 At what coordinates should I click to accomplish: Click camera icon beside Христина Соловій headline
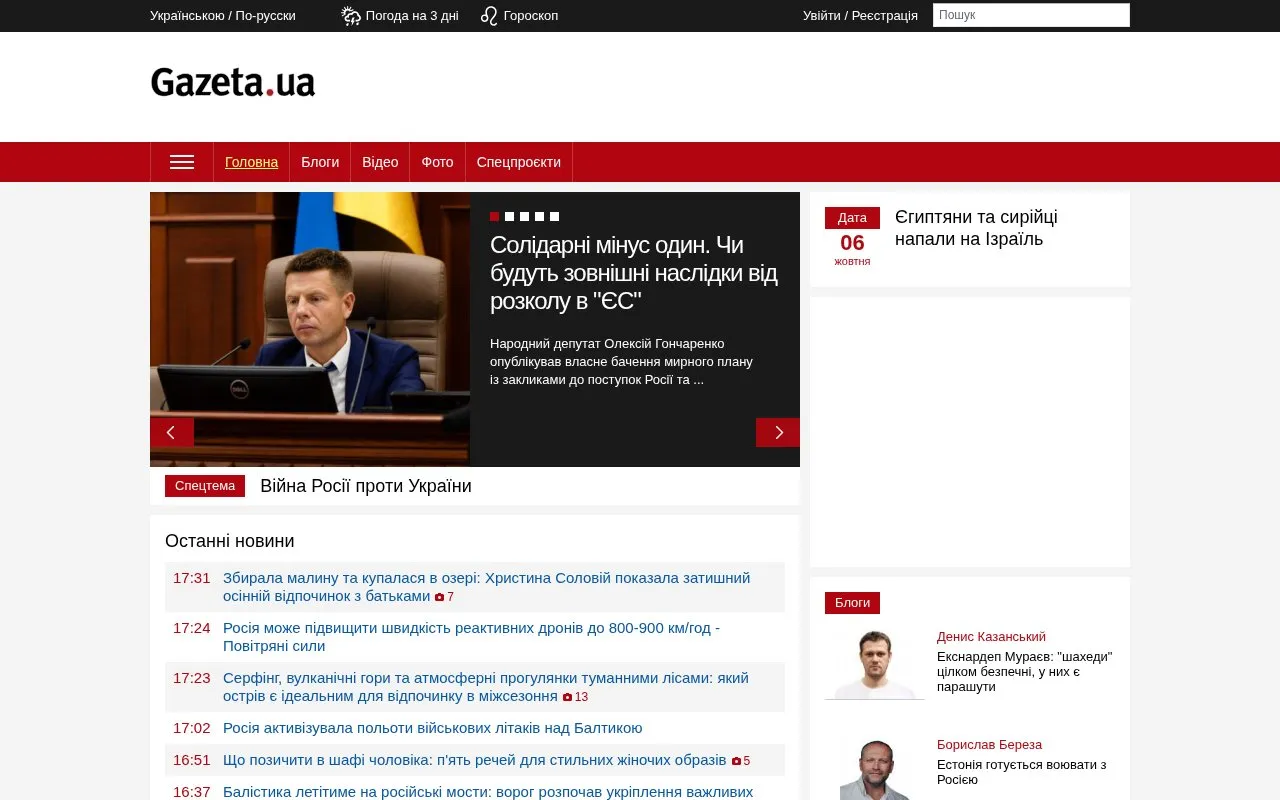439,597
